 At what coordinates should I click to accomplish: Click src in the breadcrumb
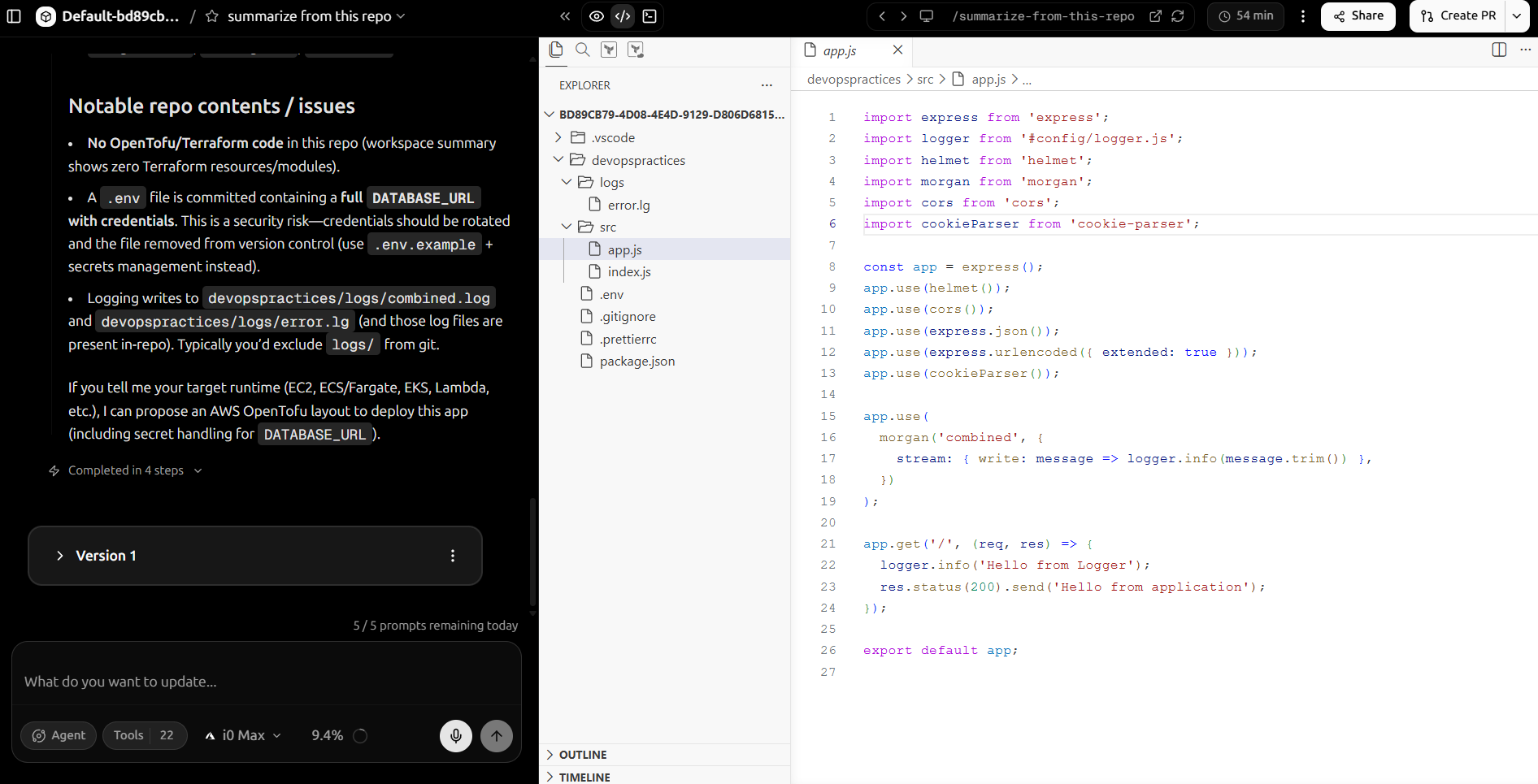[925, 79]
